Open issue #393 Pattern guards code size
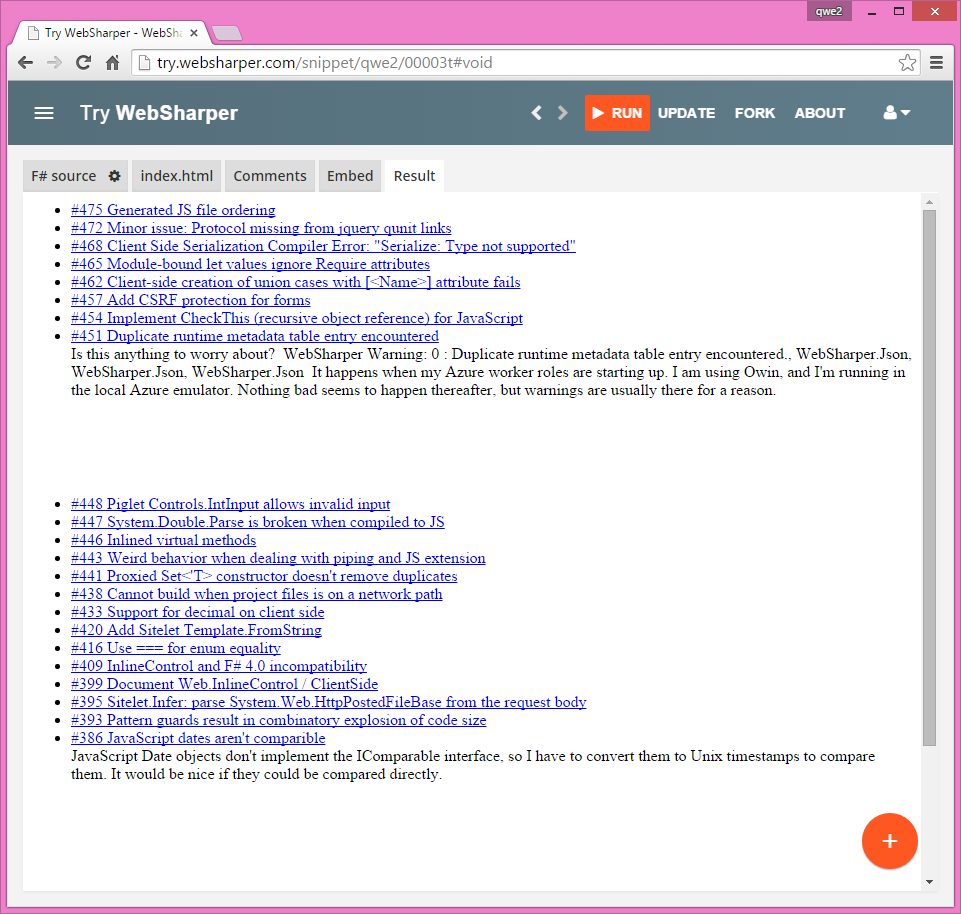Viewport: 961px width, 914px height. pyautogui.click(x=279, y=720)
